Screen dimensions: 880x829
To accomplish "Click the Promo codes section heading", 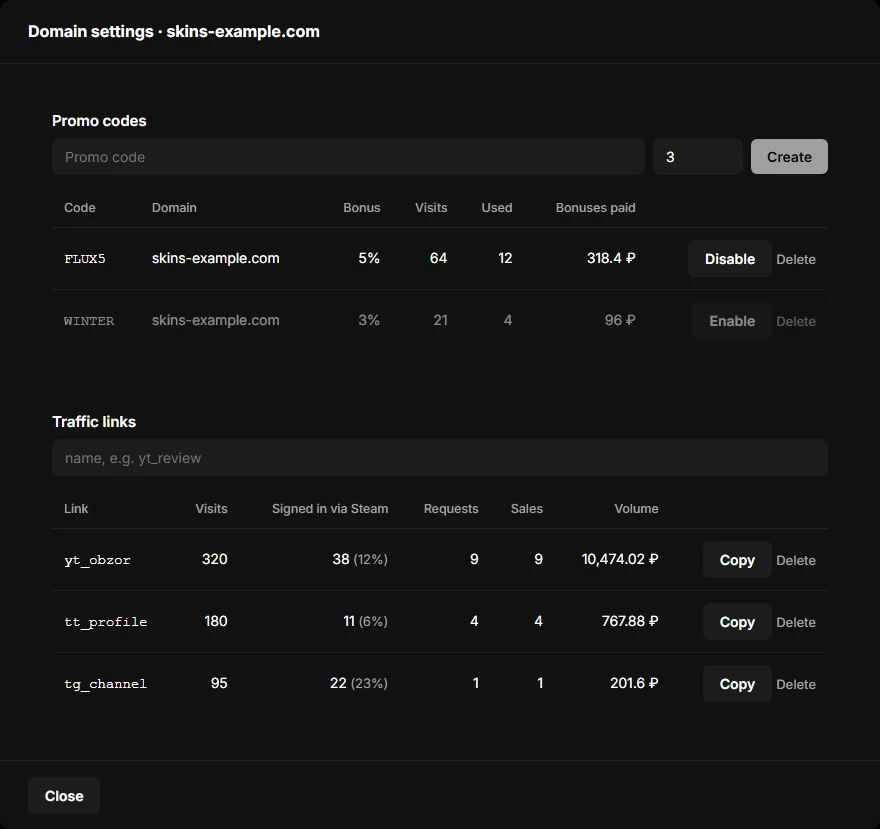I will 99,121.
